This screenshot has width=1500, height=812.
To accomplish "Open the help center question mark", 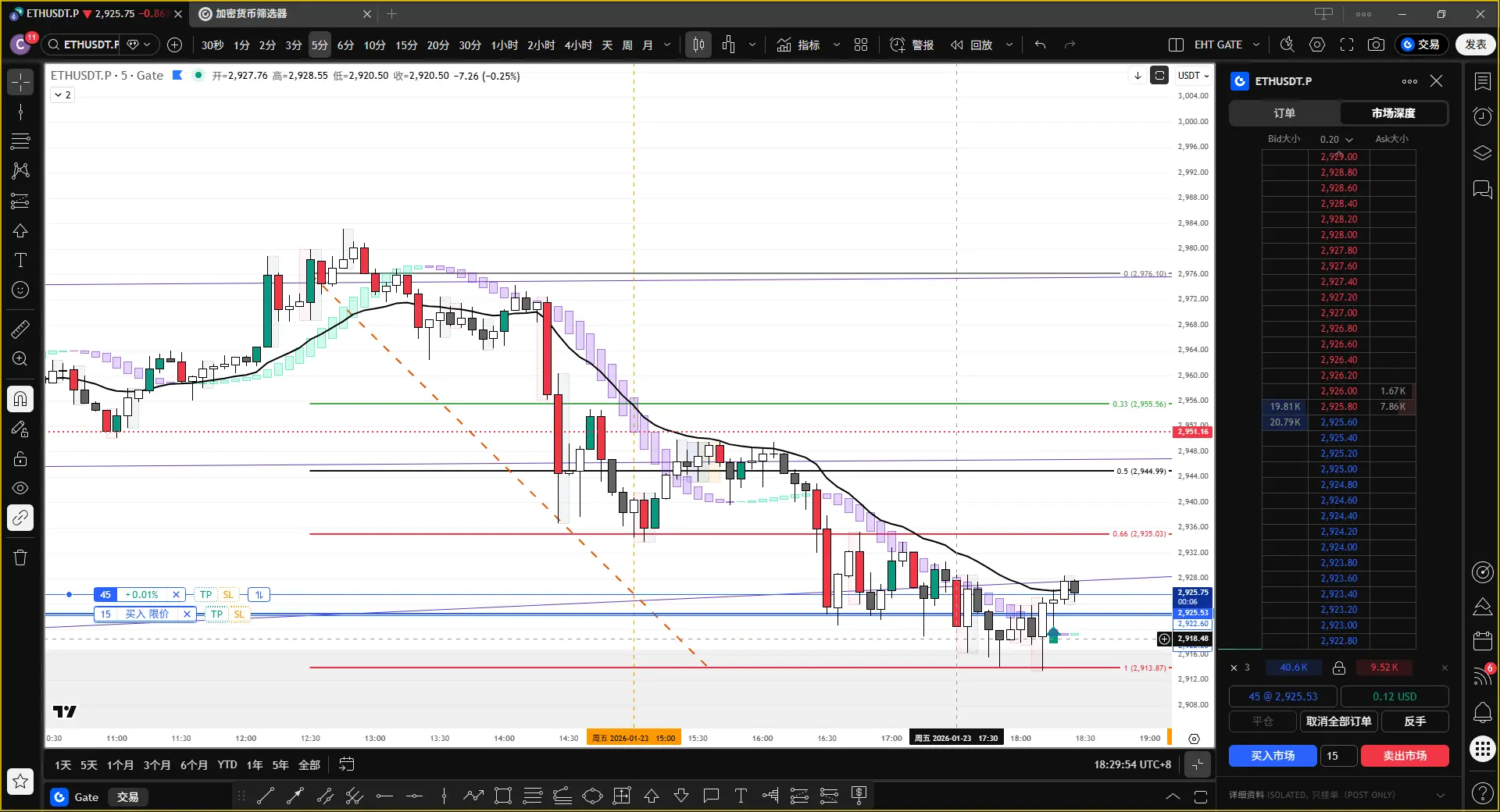I will coord(1482,794).
